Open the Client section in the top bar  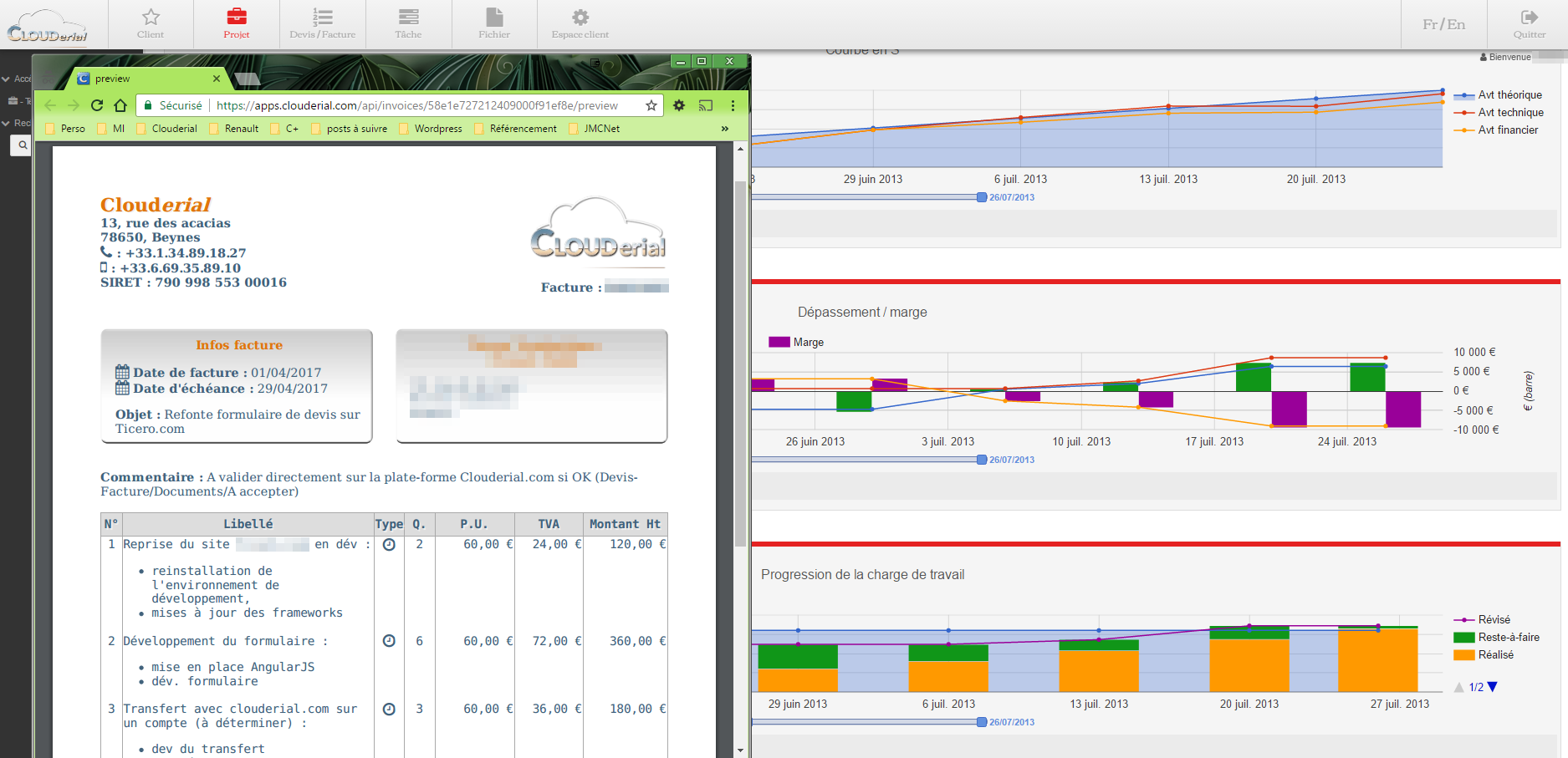pos(151,24)
